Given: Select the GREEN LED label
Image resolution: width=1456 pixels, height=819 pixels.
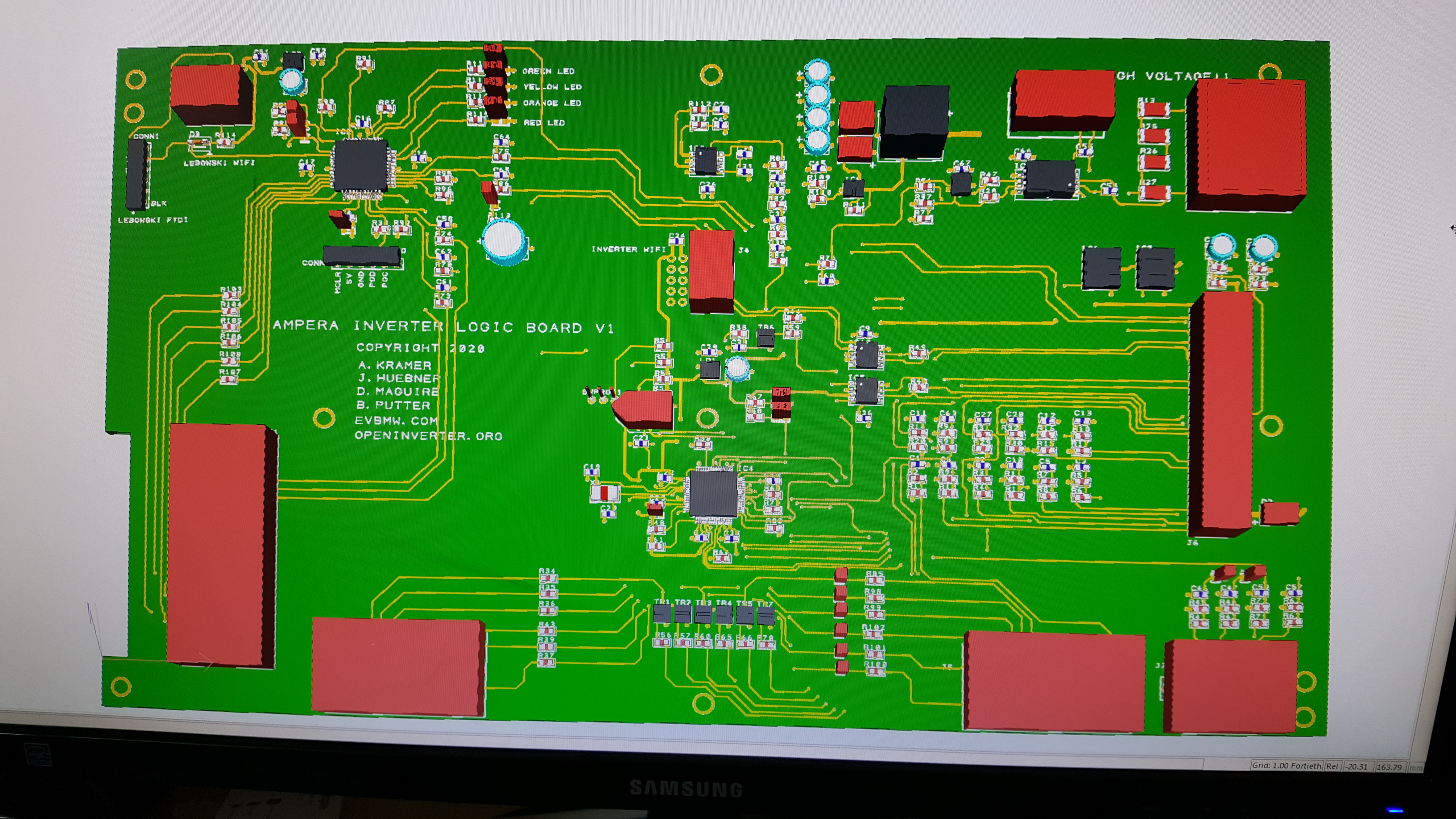Looking at the screenshot, I should 548,71.
